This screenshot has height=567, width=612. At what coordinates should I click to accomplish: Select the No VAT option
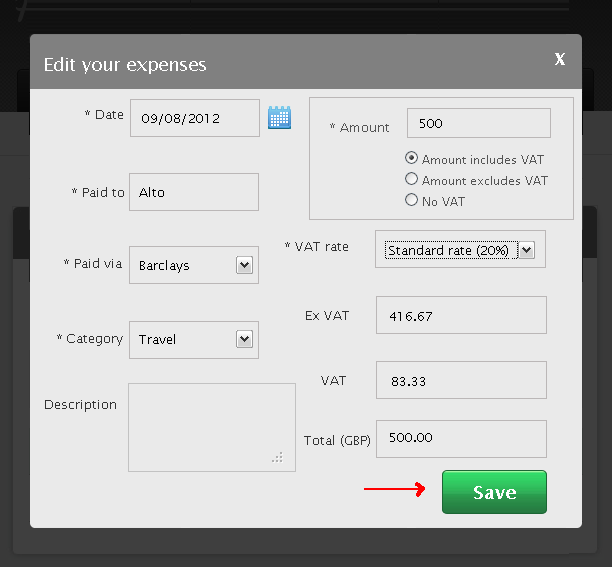click(x=411, y=200)
